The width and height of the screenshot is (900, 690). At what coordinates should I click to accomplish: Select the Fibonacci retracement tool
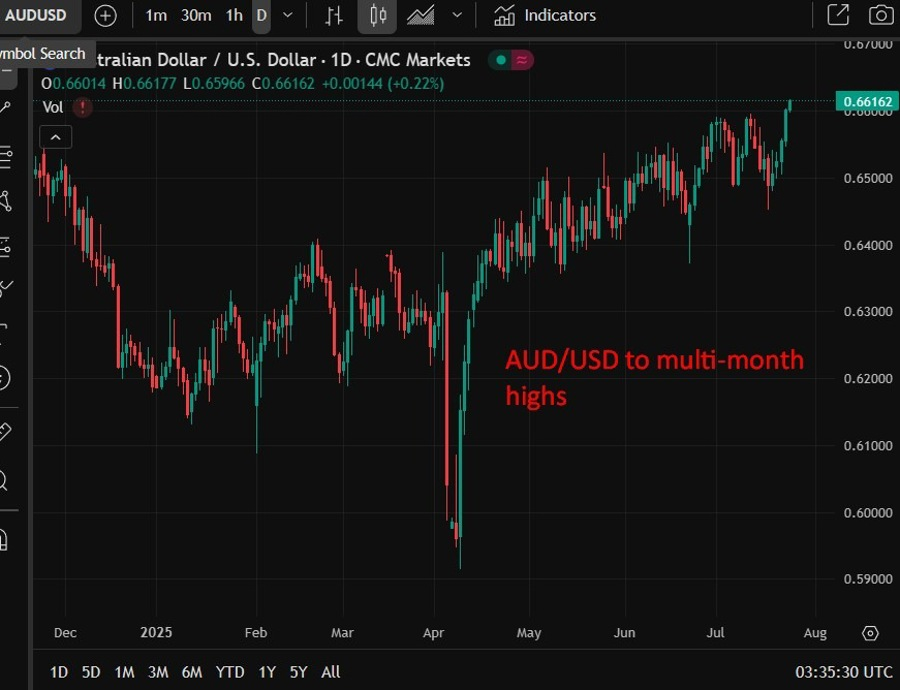[5, 157]
